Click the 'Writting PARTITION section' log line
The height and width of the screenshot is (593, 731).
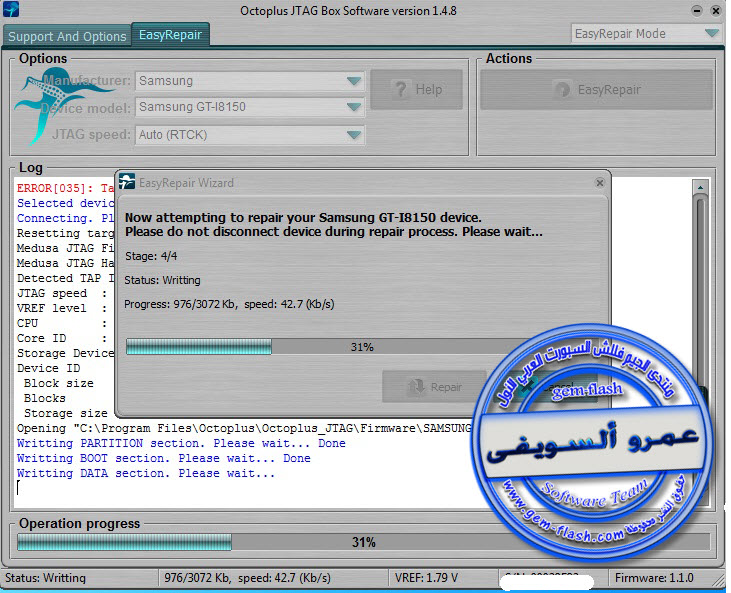pos(181,443)
